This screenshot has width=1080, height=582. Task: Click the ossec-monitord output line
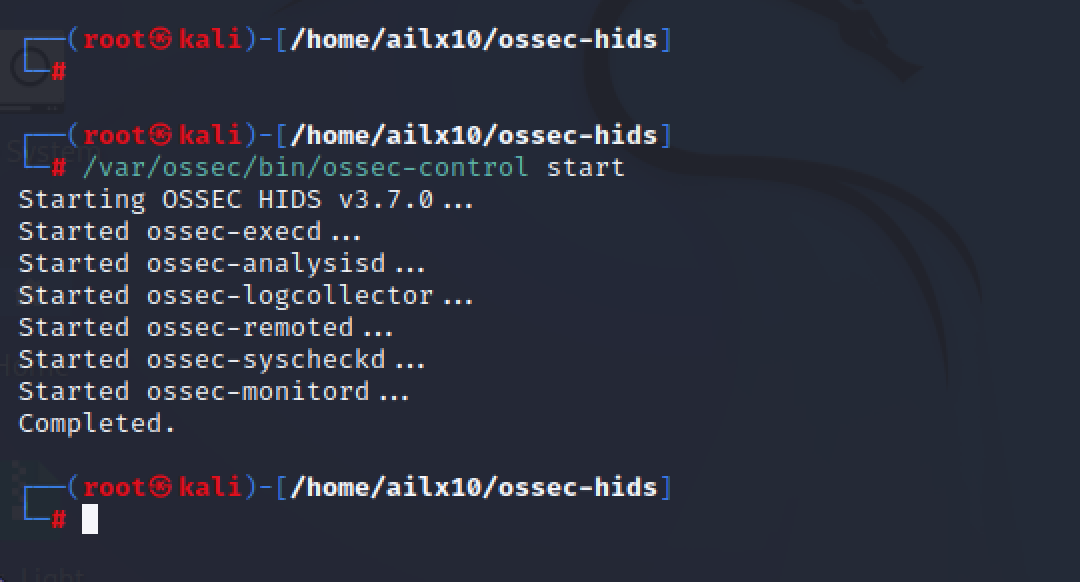click(x=213, y=391)
